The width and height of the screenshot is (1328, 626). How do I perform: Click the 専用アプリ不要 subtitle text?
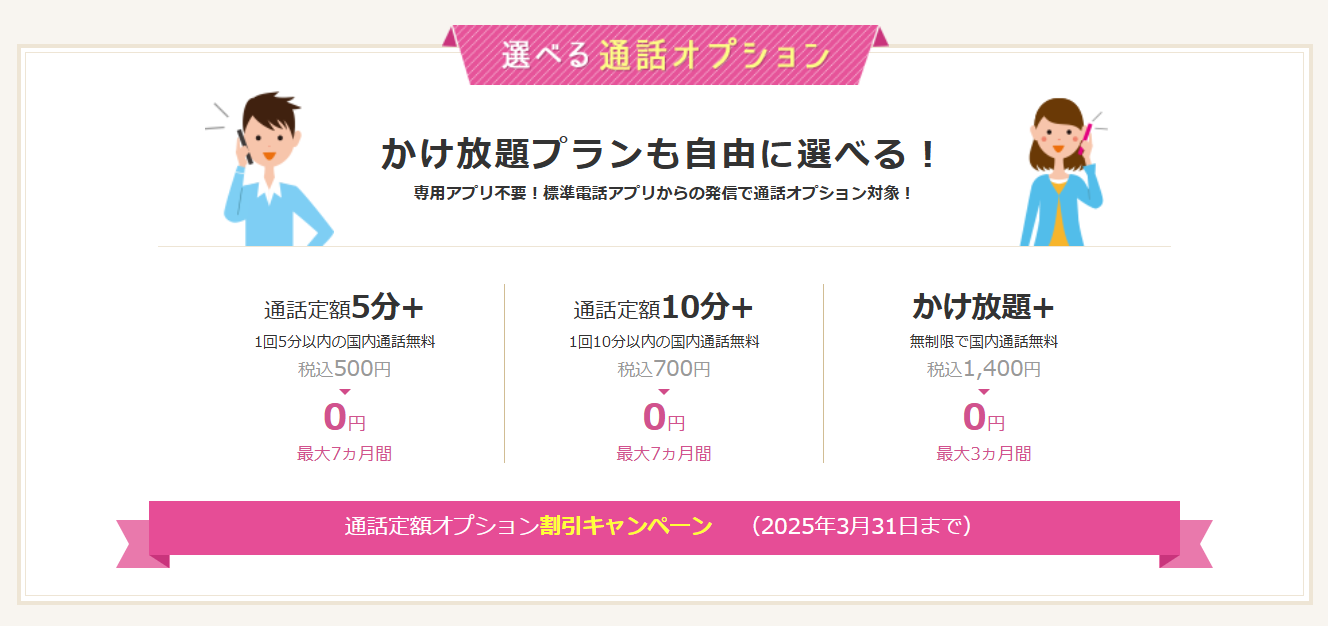click(x=664, y=193)
